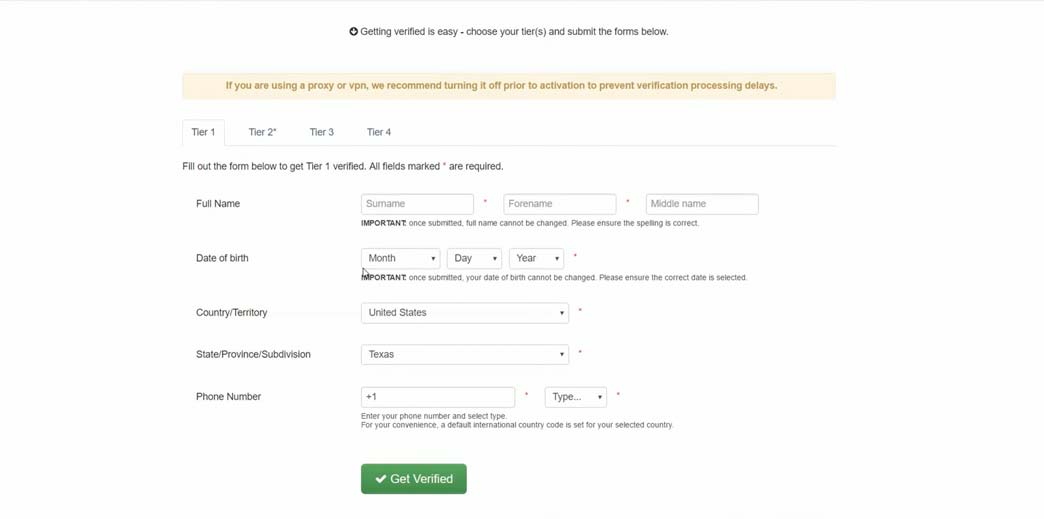Click the Date of birth label

coord(222,259)
